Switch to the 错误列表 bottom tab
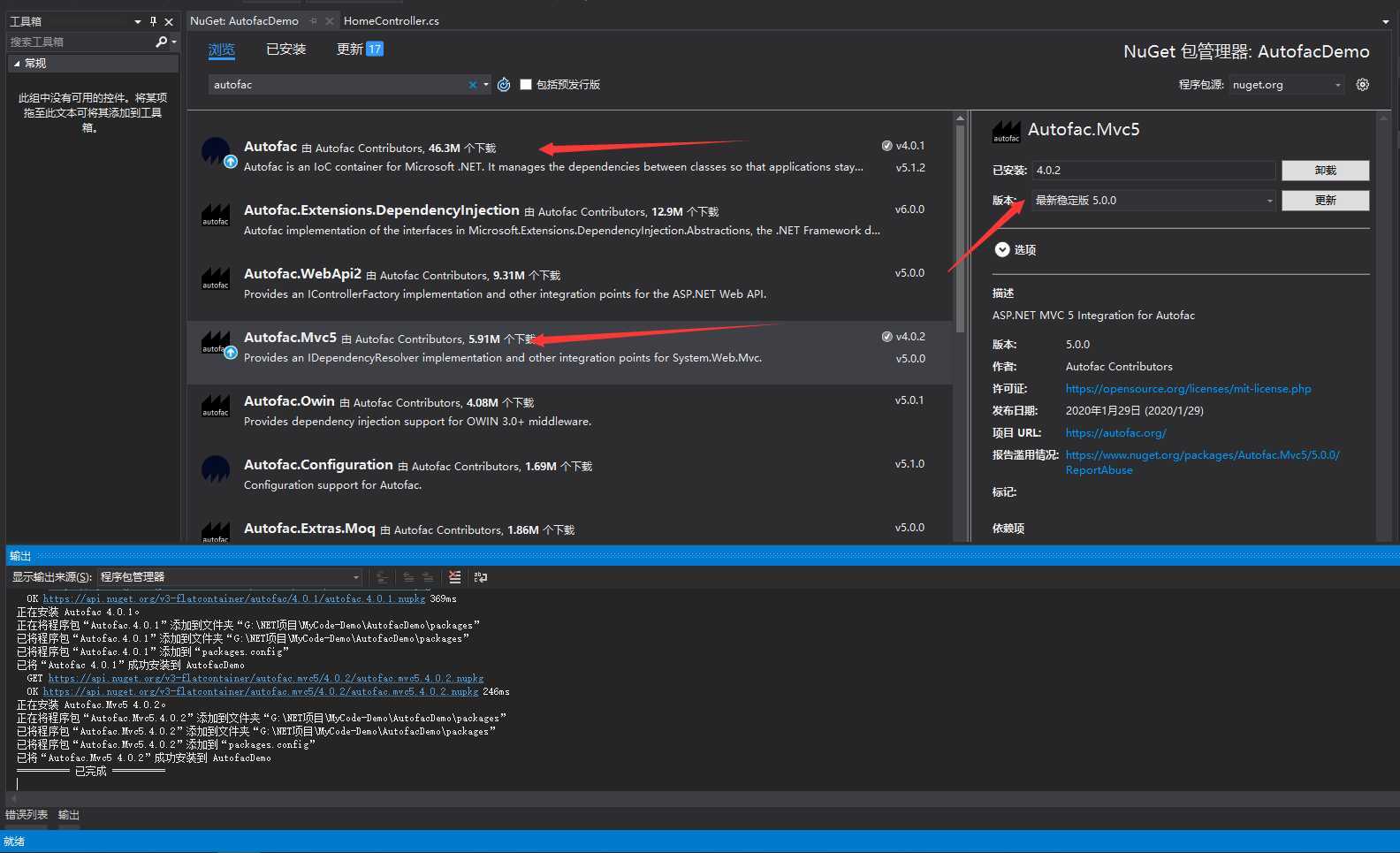The height and width of the screenshot is (853, 1400). click(27, 815)
